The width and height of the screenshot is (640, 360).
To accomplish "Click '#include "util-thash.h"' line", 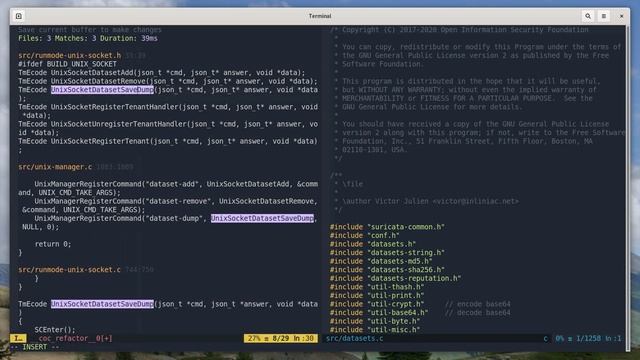I will (377, 287).
